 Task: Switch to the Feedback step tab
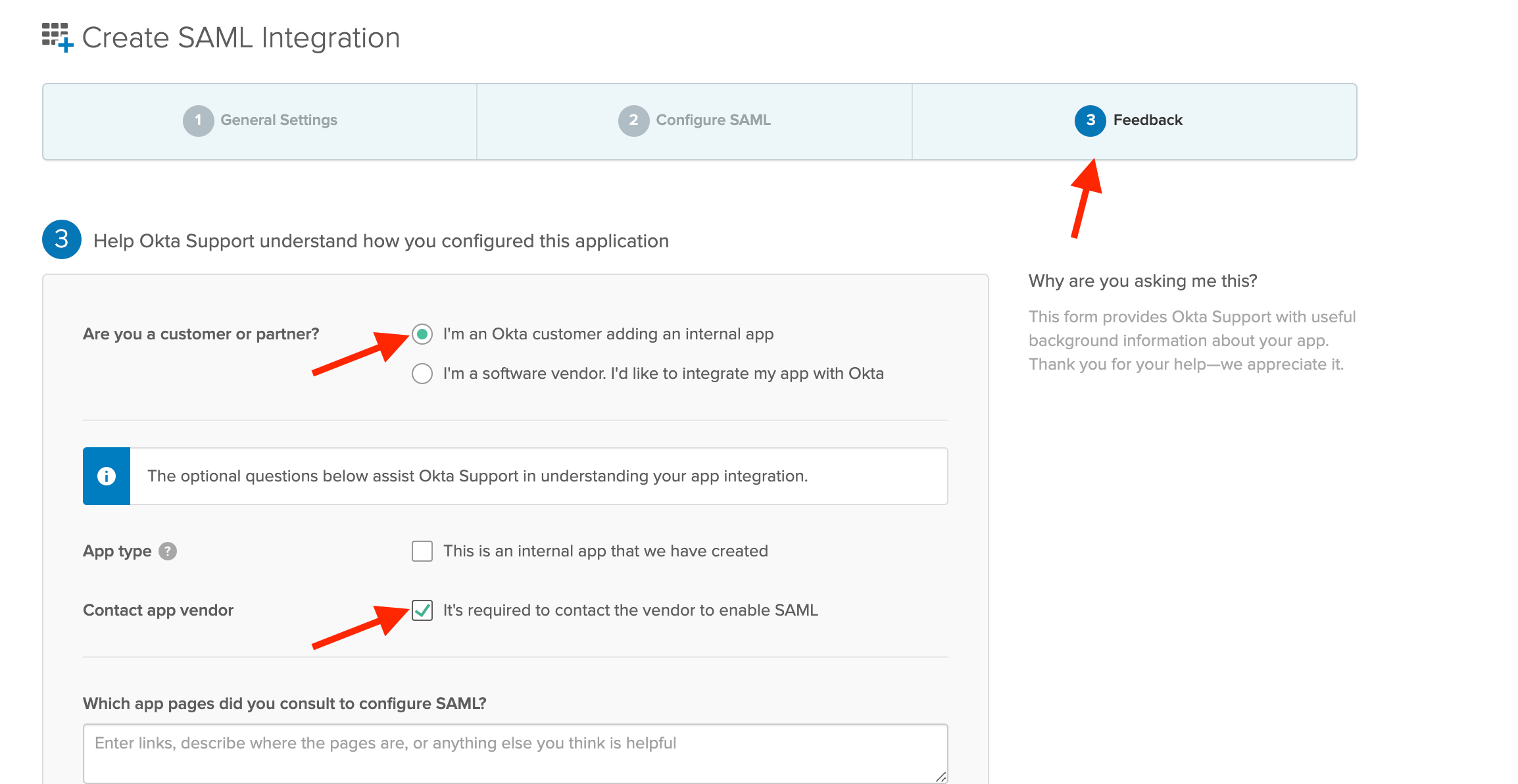point(1135,121)
